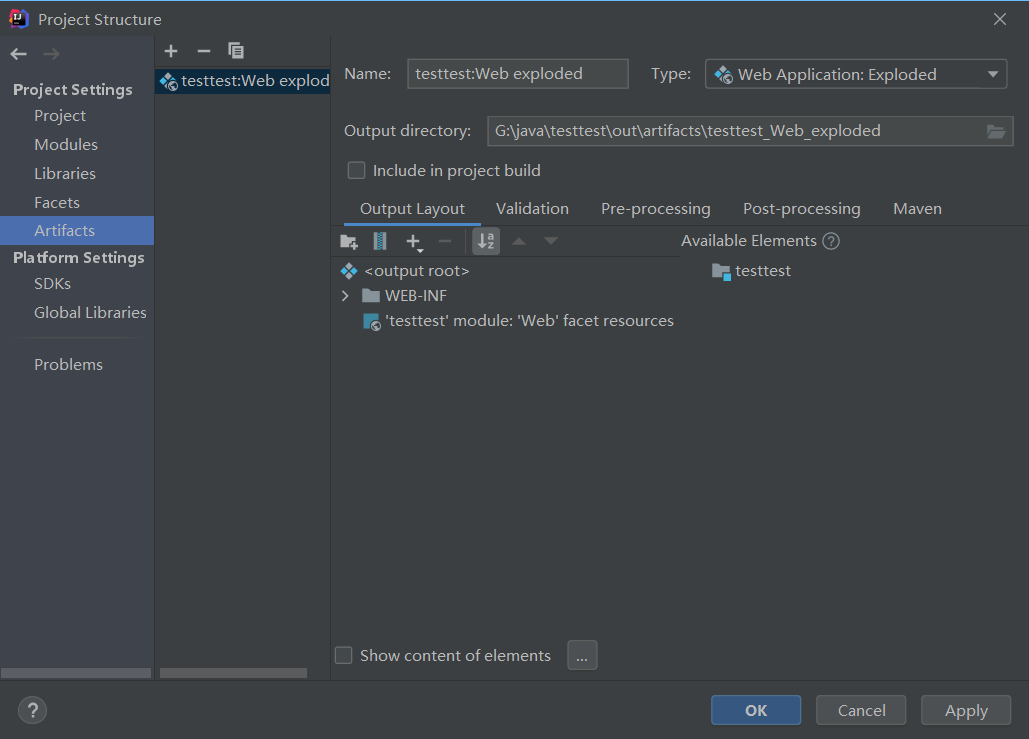Expand the WEB-INF folder node
Screen dimensions: 1029x739
[345, 296]
